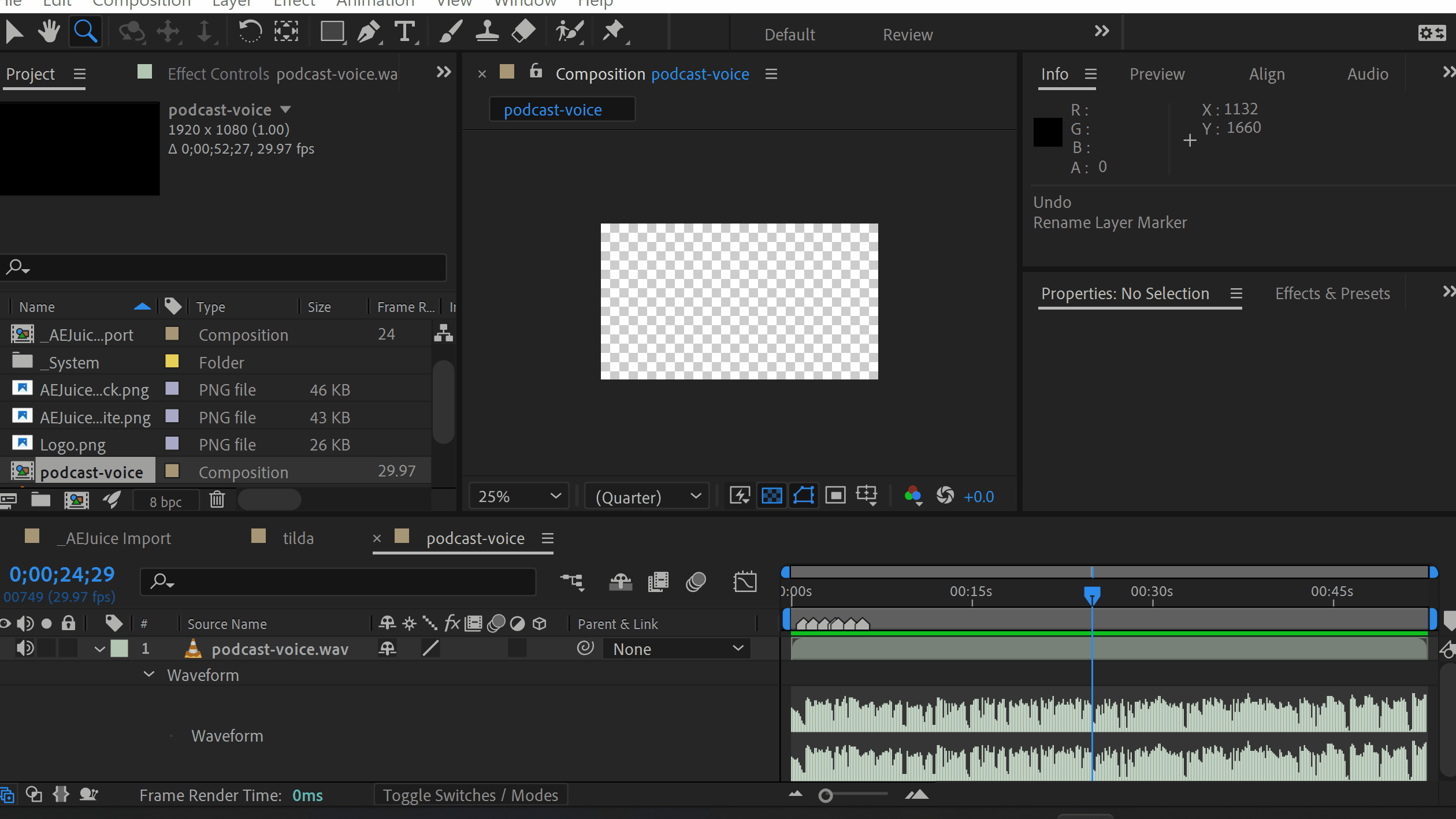Select the Clone Stamp tool

pos(487,32)
